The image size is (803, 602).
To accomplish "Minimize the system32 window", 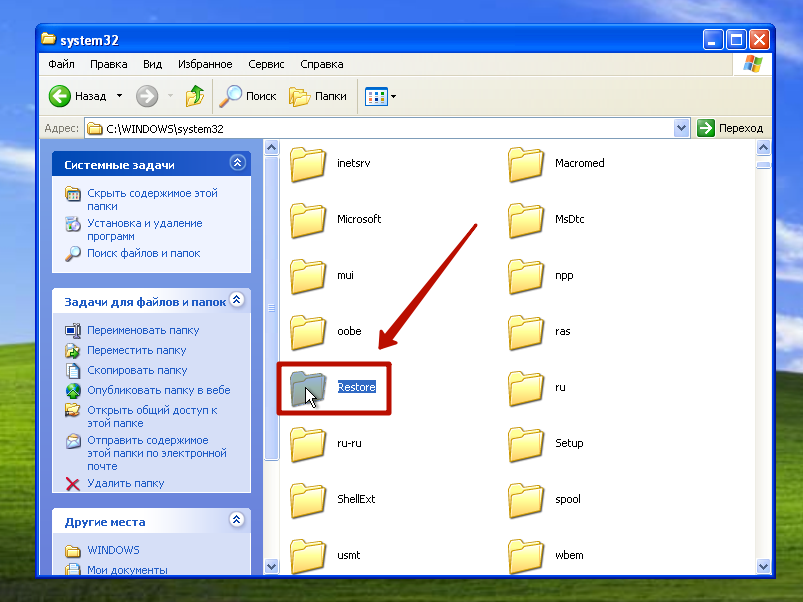I will 713,39.
